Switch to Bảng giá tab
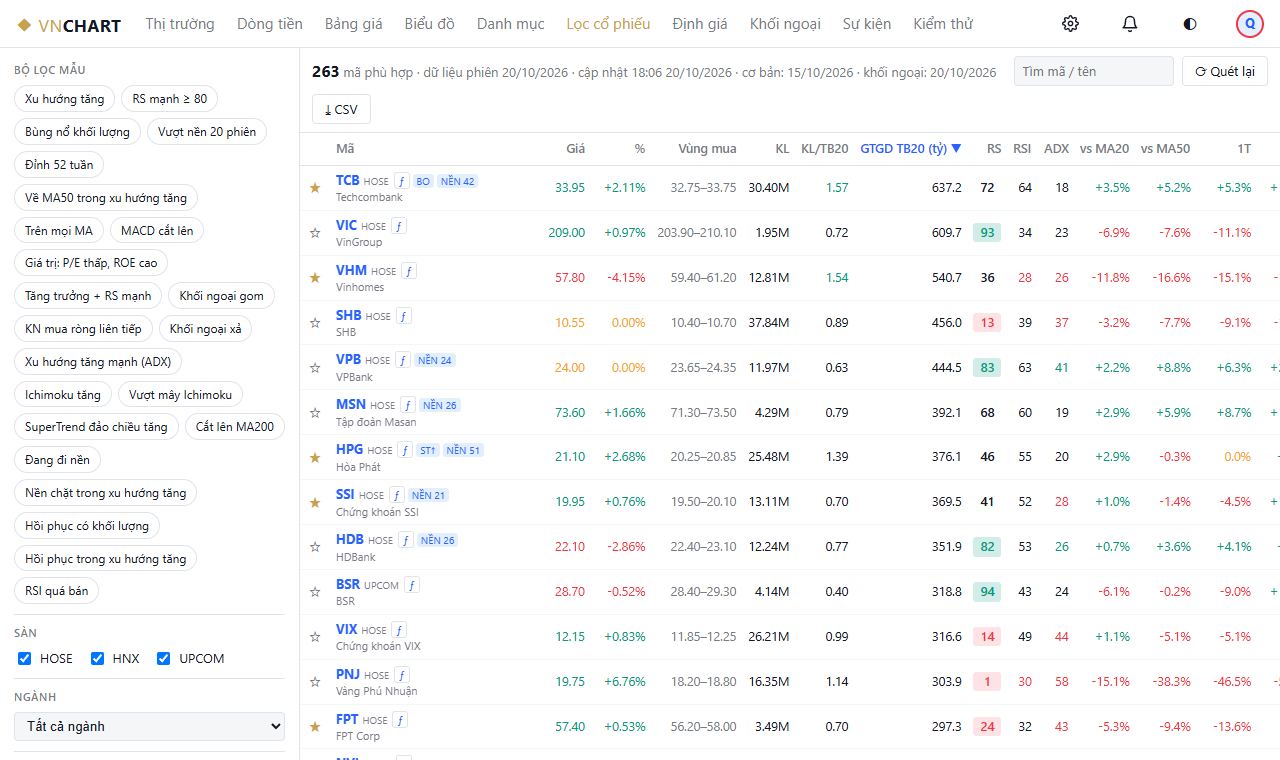This screenshot has width=1280, height=760. 353,24
